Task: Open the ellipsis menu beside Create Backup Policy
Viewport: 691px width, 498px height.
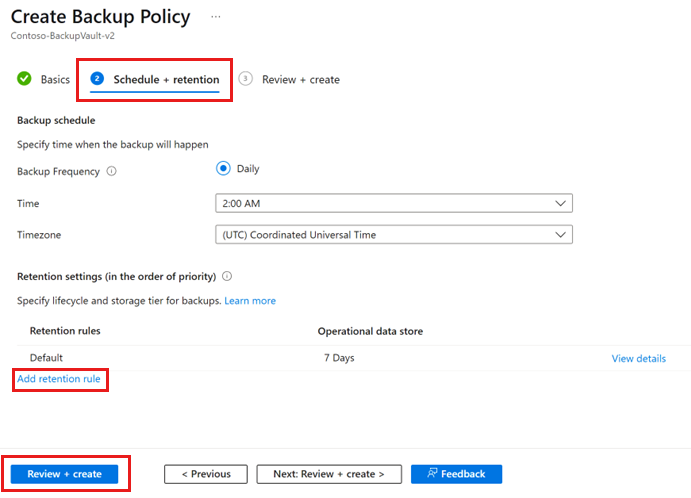Action: pos(216,18)
